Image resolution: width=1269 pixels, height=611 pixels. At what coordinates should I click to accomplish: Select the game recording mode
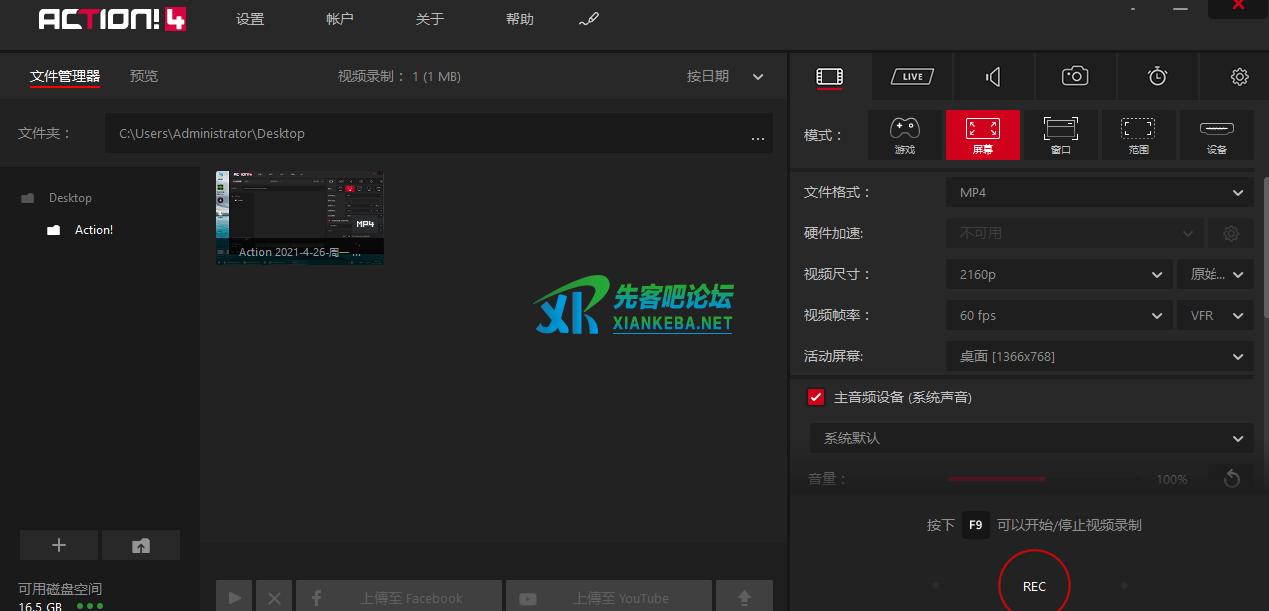point(905,135)
